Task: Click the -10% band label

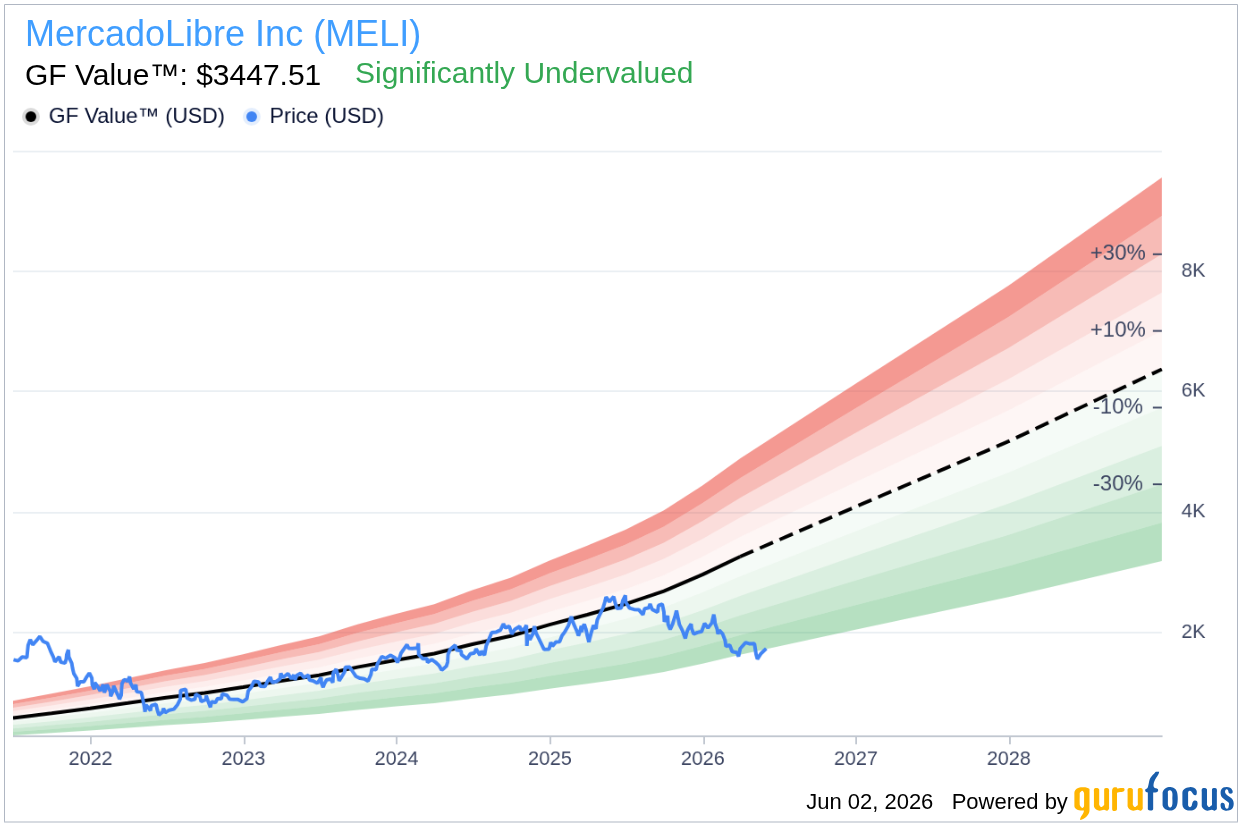Action: 1117,406
